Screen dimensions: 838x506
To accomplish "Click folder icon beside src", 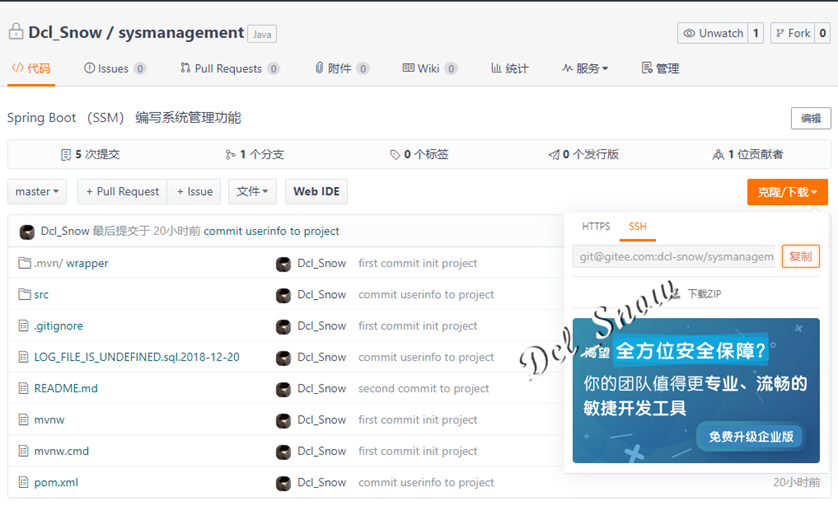I will coord(24,294).
